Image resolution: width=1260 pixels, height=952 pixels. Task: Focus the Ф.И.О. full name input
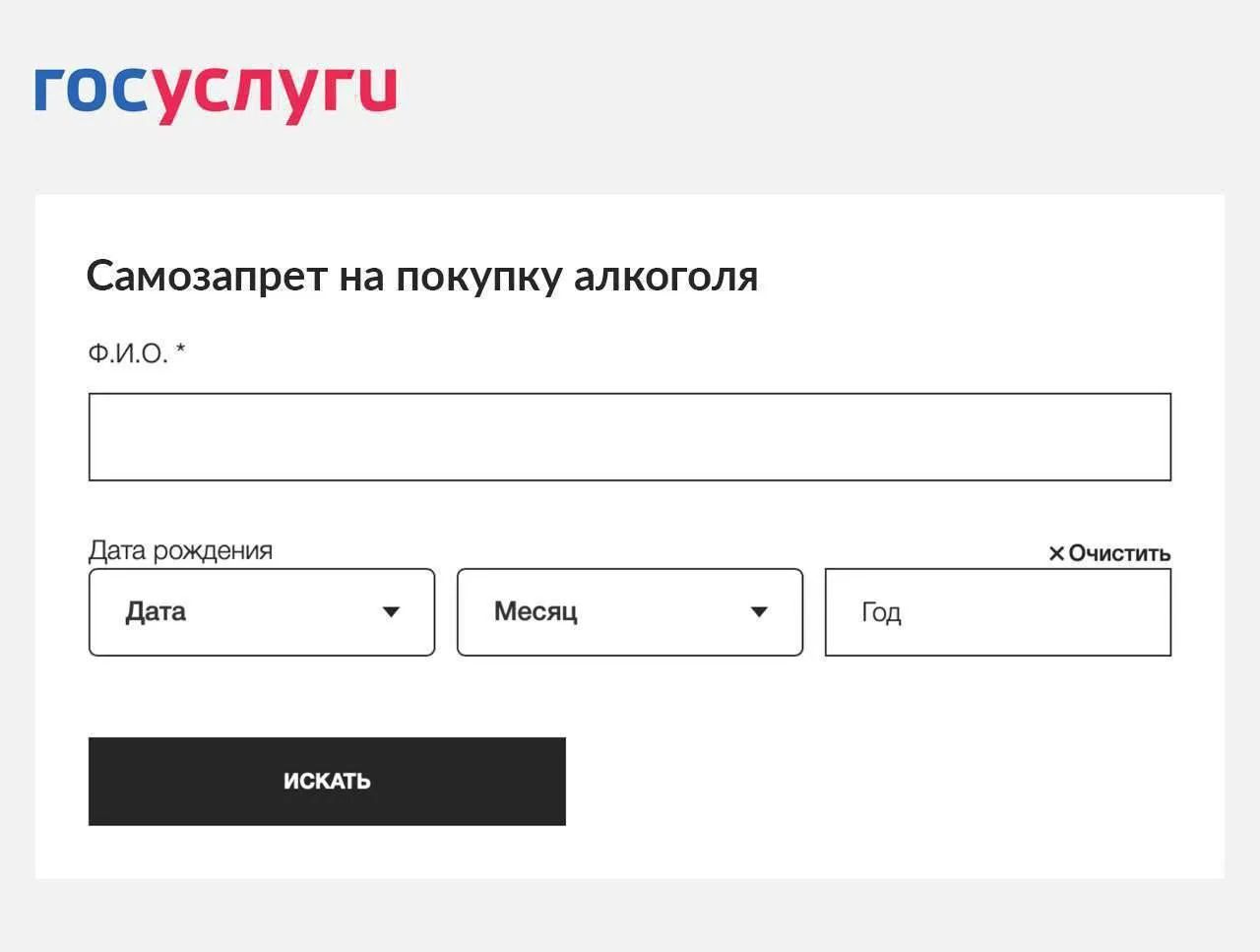(629, 437)
